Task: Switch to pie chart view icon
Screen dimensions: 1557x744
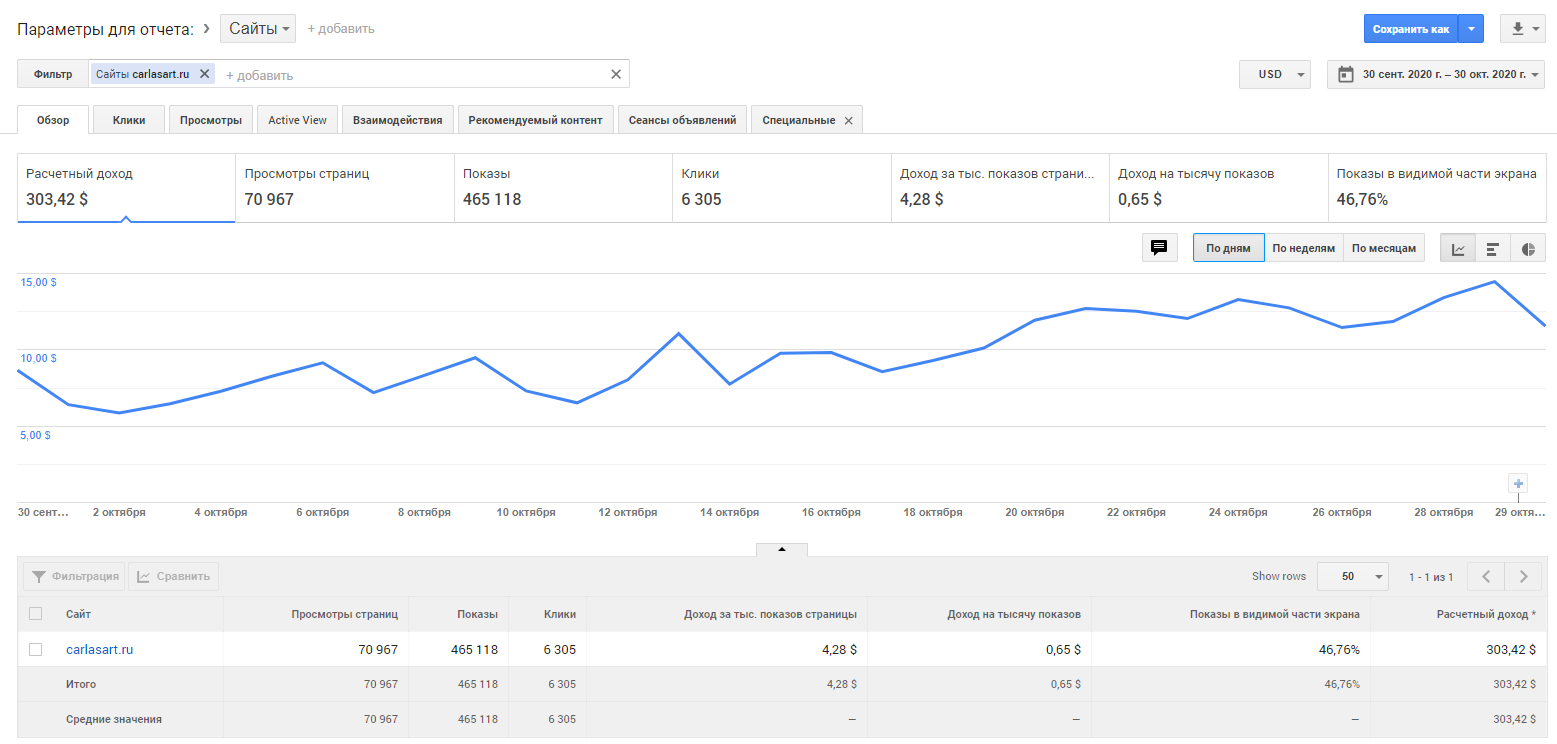Action: (1528, 248)
